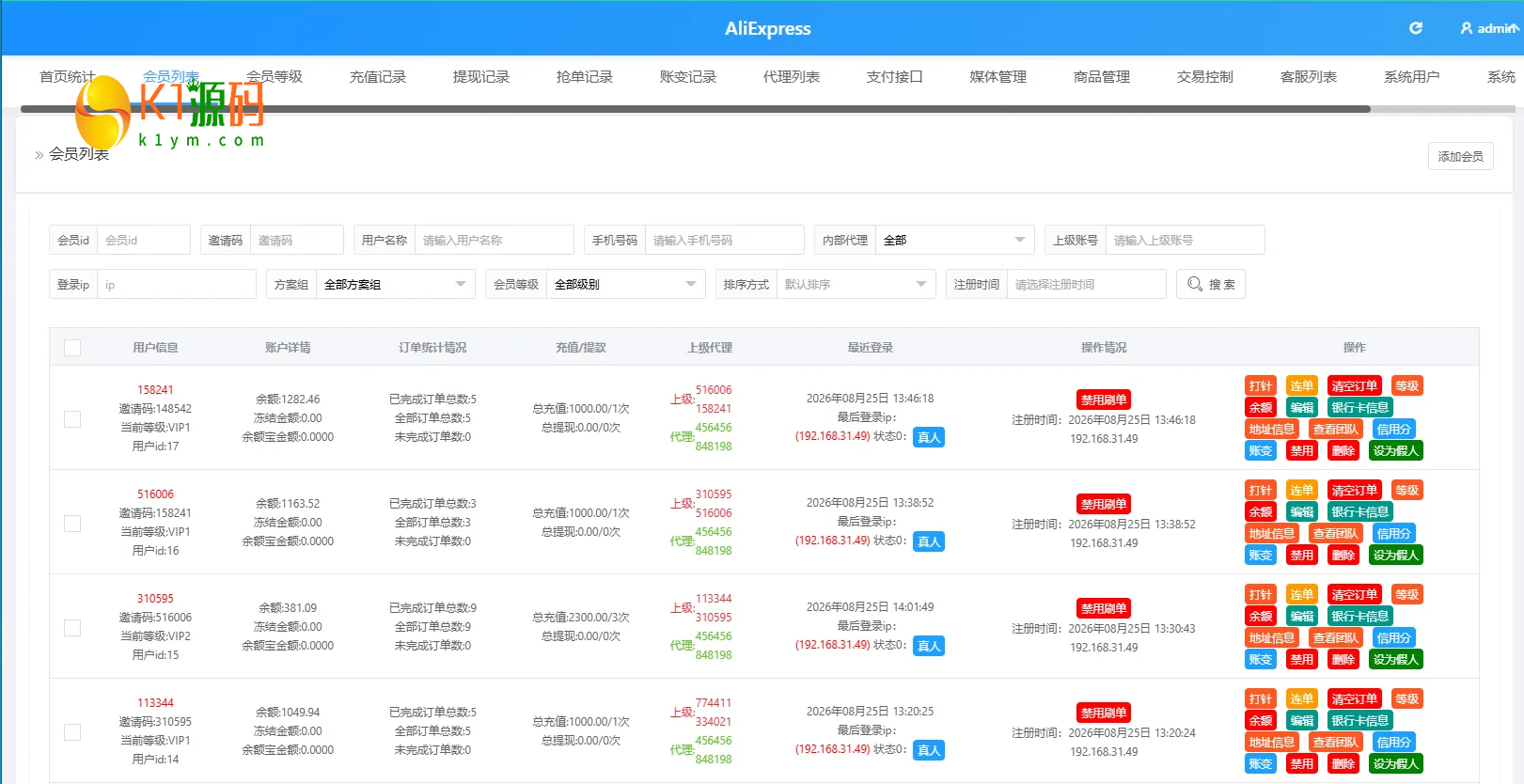The width and height of the screenshot is (1524, 784).
Task: Open the 商品管理 tab
Action: [x=1102, y=76]
